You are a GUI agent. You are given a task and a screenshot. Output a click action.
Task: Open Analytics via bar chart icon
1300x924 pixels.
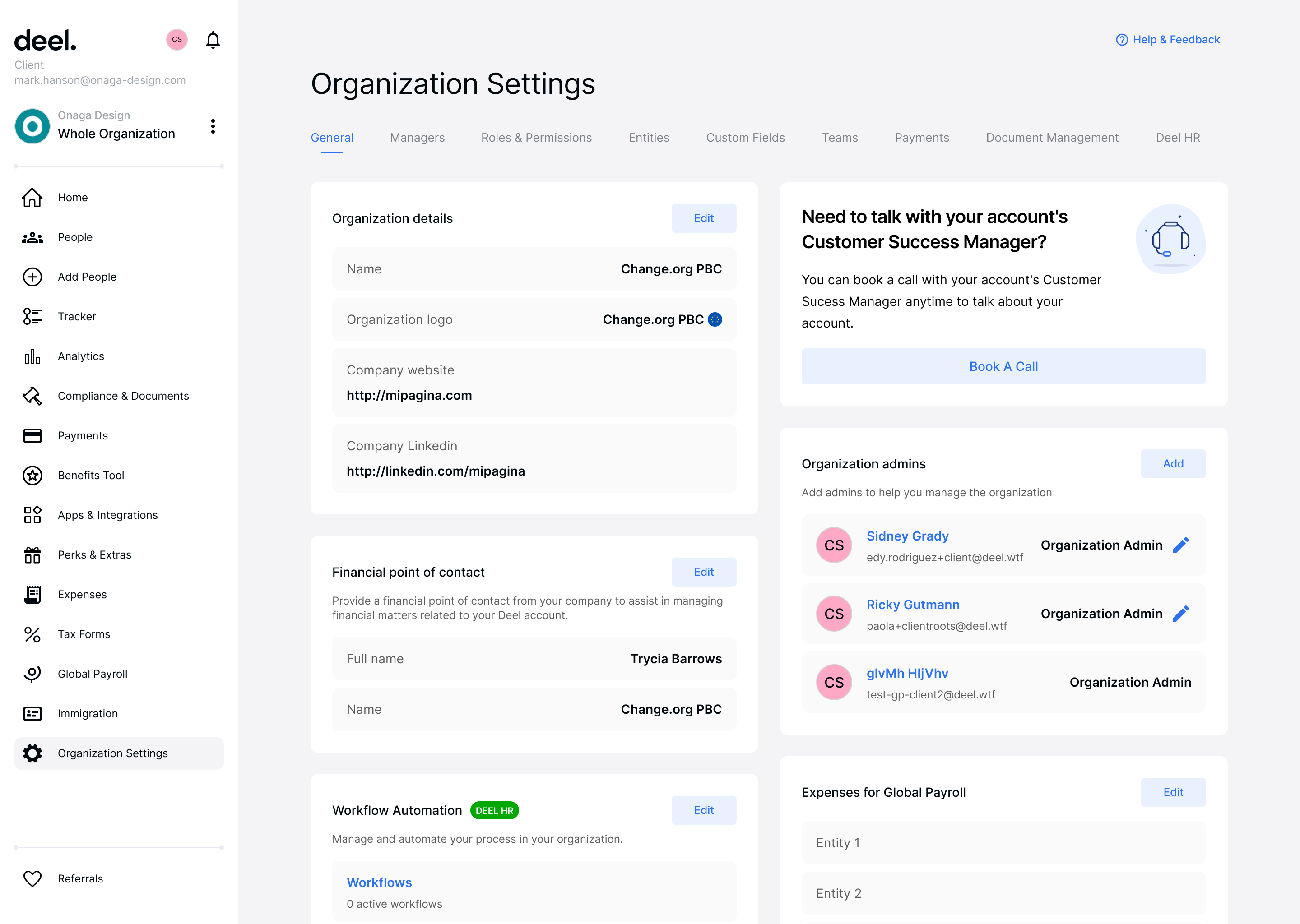pos(32,356)
